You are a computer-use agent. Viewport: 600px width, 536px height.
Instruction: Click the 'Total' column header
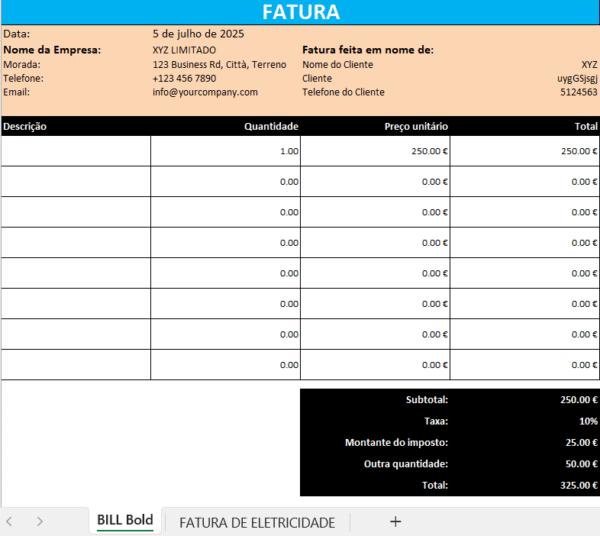point(586,127)
